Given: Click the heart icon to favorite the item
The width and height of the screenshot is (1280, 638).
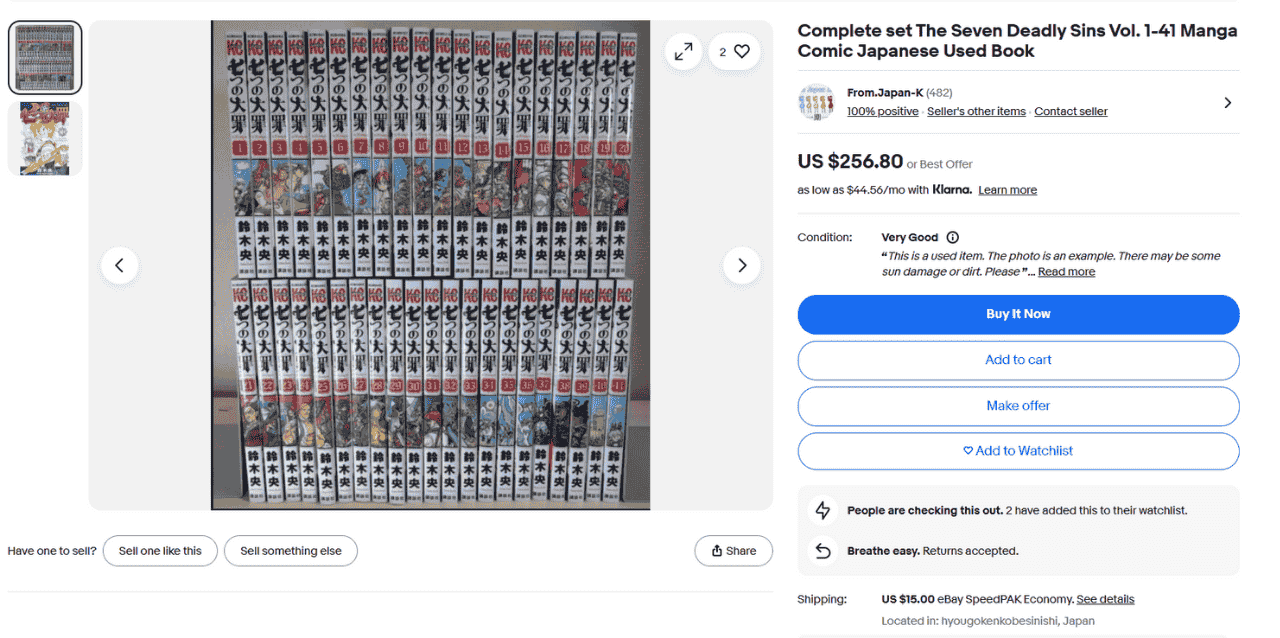Looking at the screenshot, I should 741,51.
